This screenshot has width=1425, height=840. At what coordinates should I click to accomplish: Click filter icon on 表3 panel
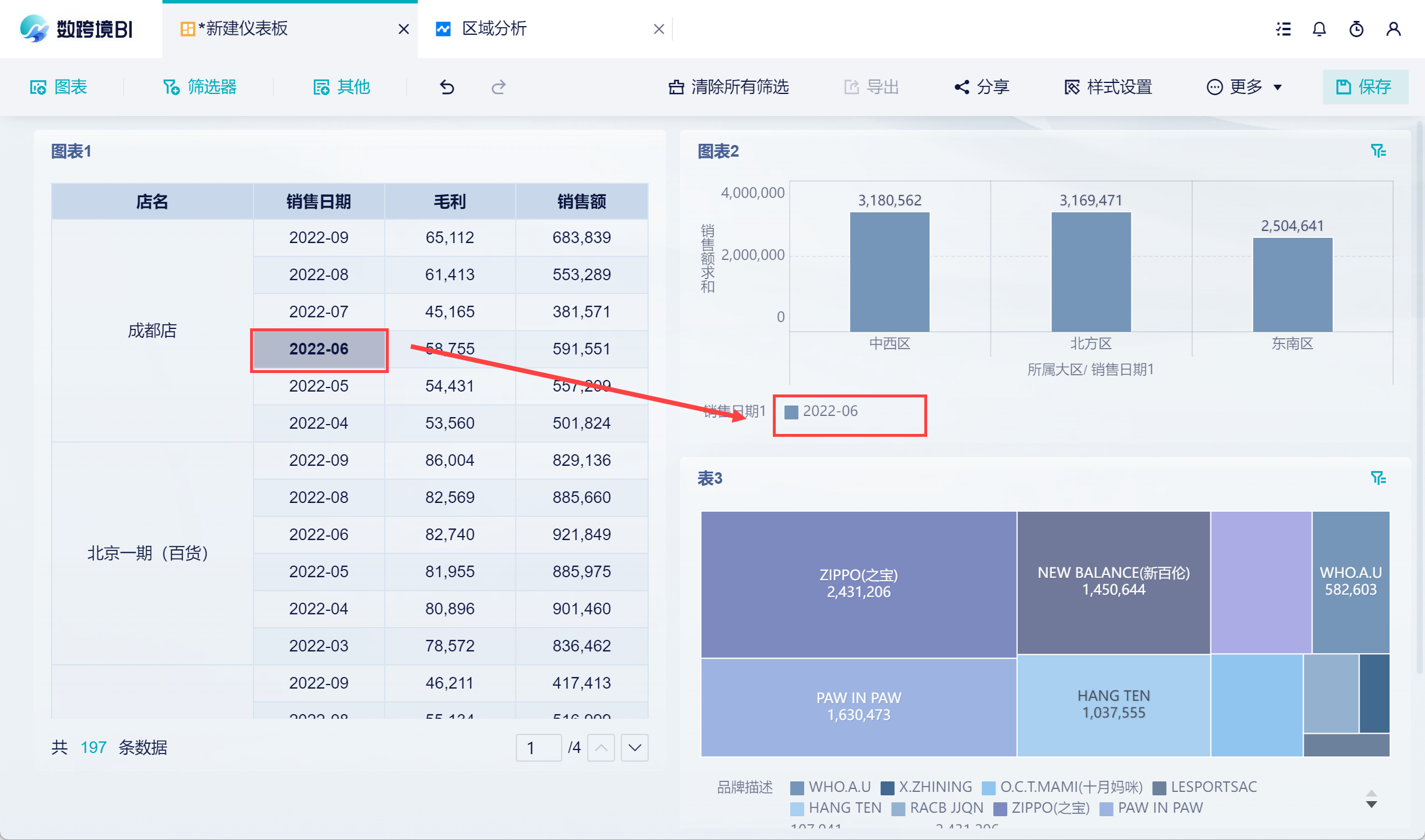pyautogui.click(x=1378, y=478)
